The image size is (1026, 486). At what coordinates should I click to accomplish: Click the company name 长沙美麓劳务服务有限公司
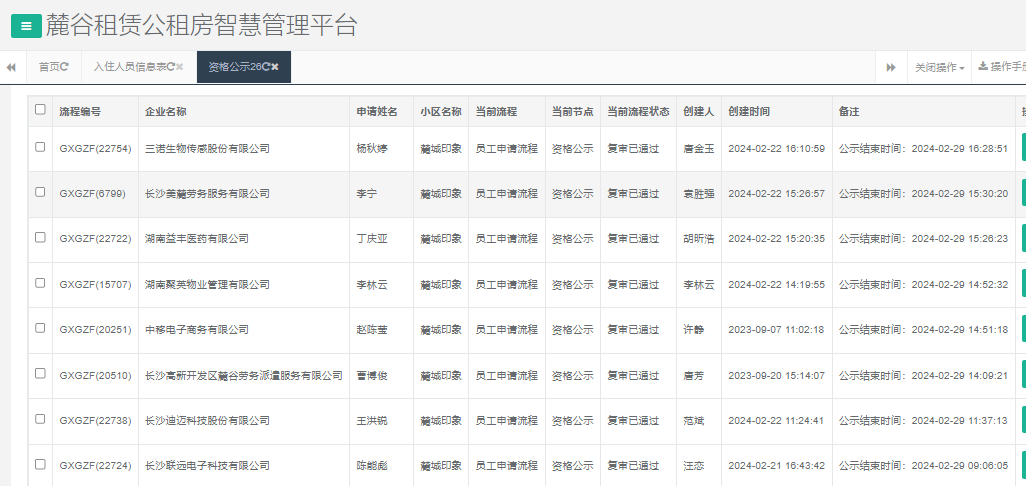tap(207, 194)
